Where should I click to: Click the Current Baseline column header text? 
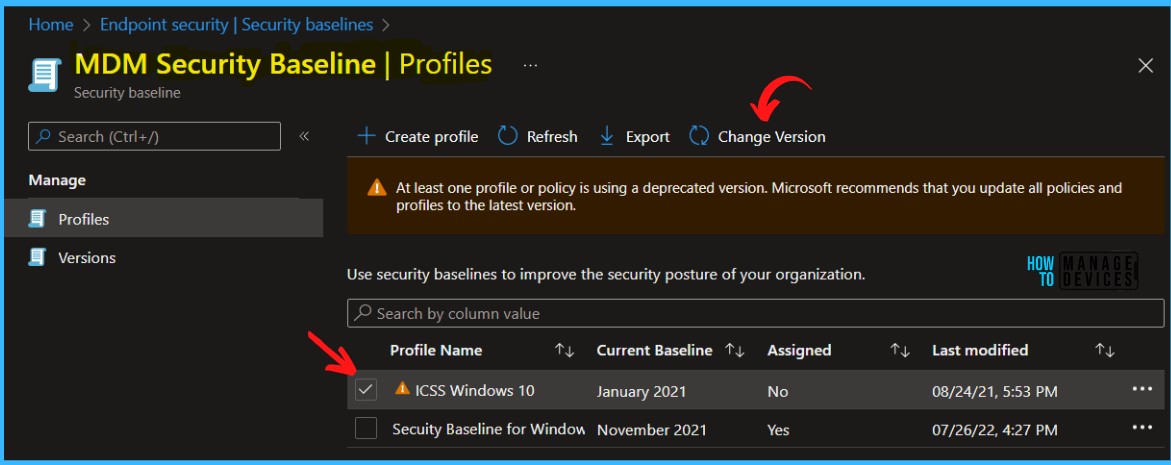click(655, 350)
